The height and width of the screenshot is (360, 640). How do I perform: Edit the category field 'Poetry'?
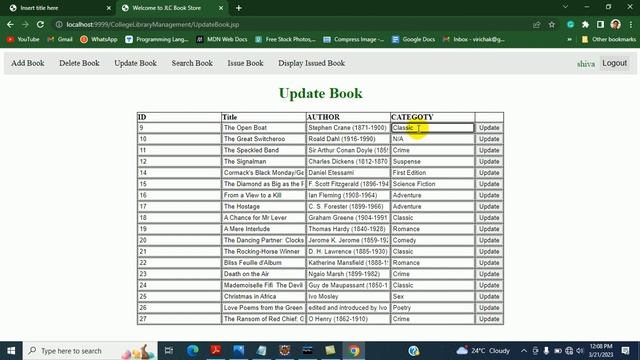(x=433, y=308)
